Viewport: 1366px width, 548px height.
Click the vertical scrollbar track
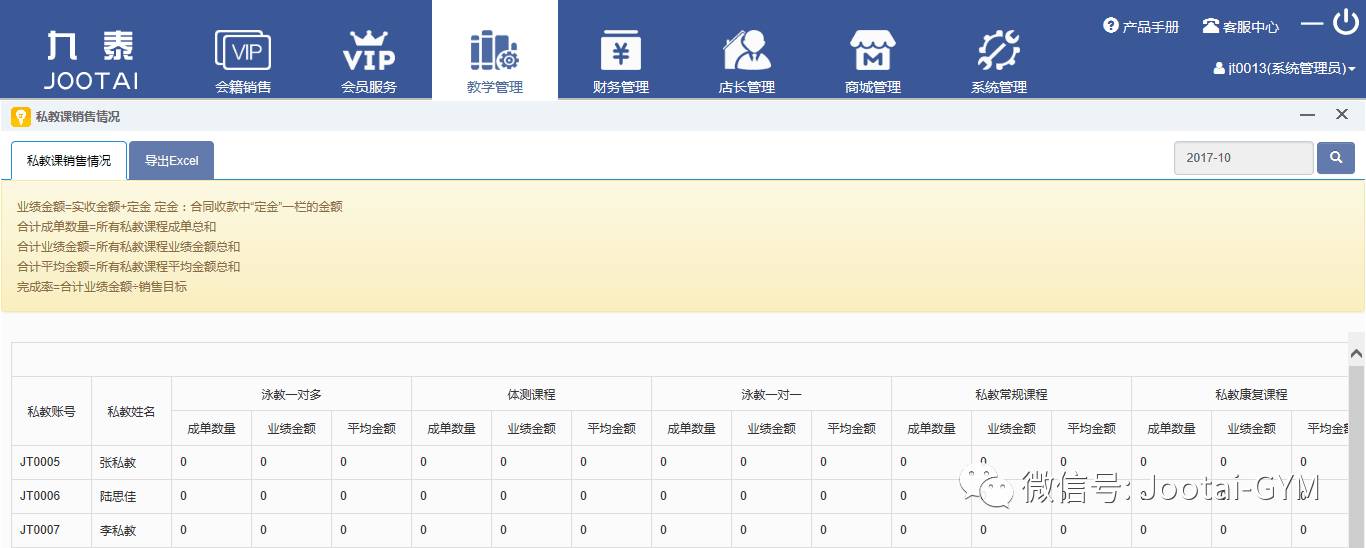tap(1357, 455)
